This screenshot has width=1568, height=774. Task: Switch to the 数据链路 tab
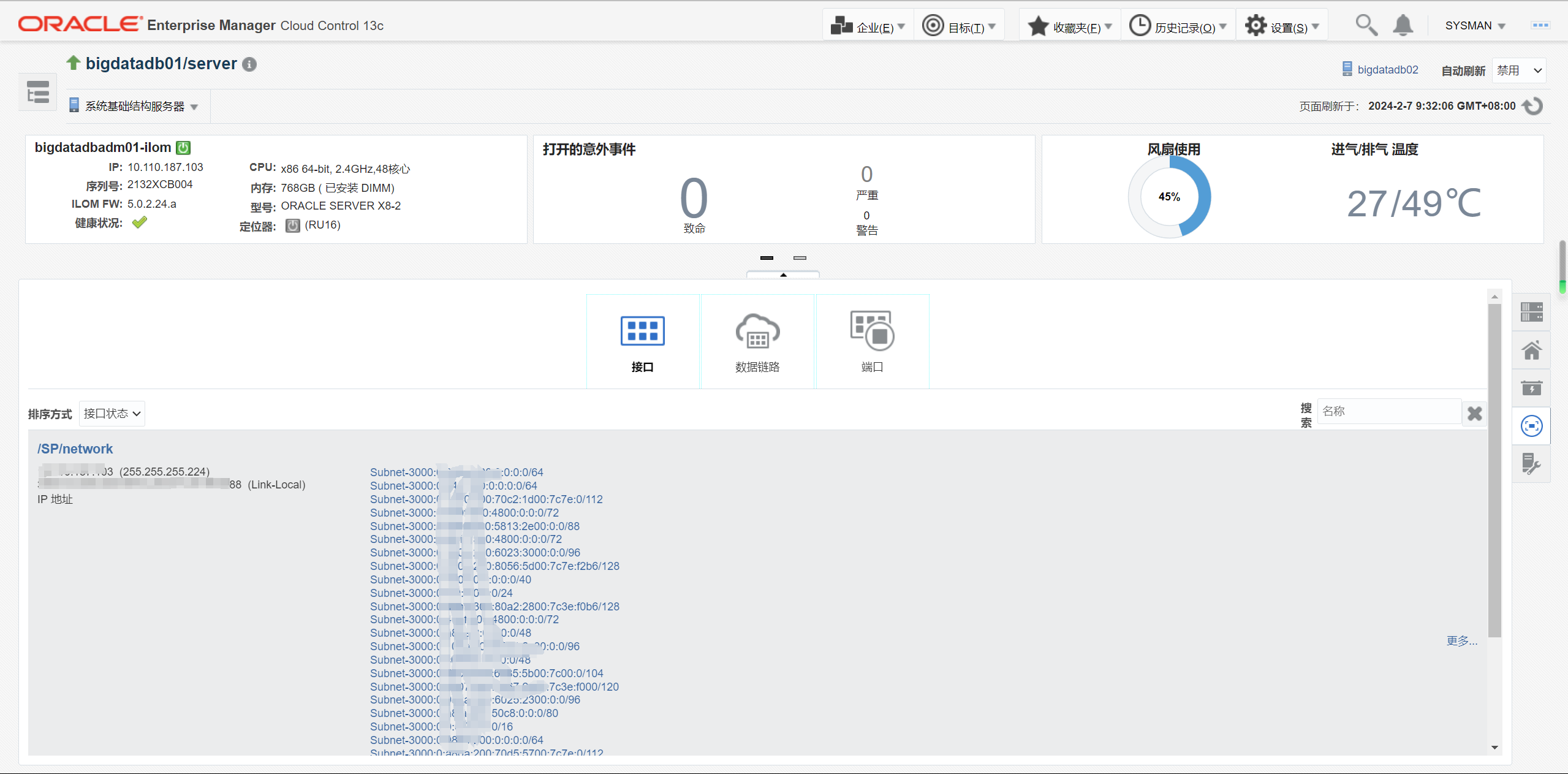pos(757,341)
